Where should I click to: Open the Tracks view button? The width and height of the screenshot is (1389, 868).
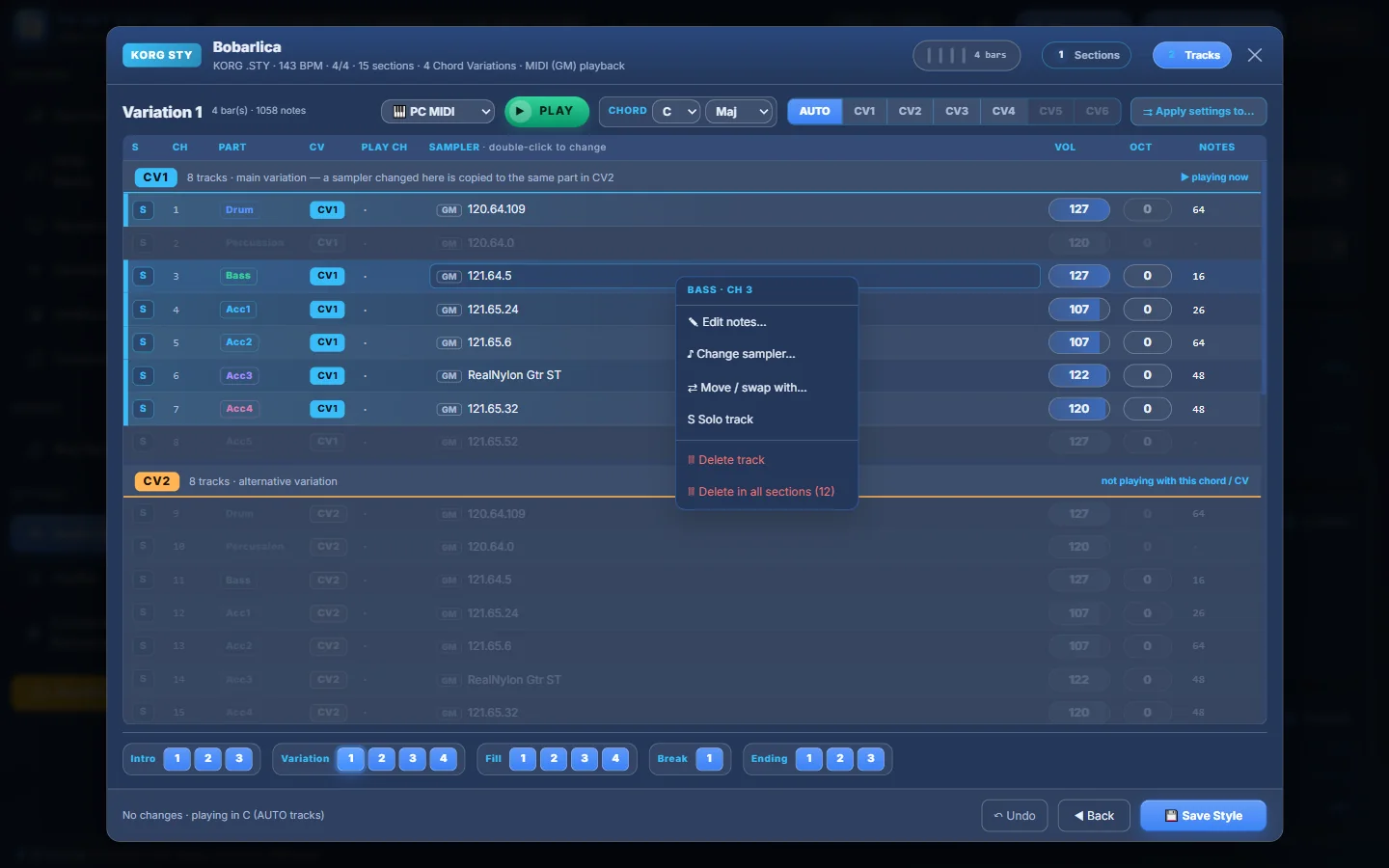click(1192, 55)
